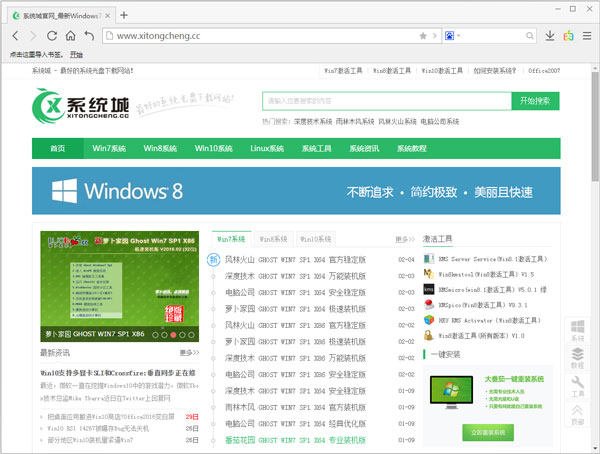The image size is (600, 454).
Task: Open 更多>> beside Win10系统 tab
Action: (x=405, y=240)
